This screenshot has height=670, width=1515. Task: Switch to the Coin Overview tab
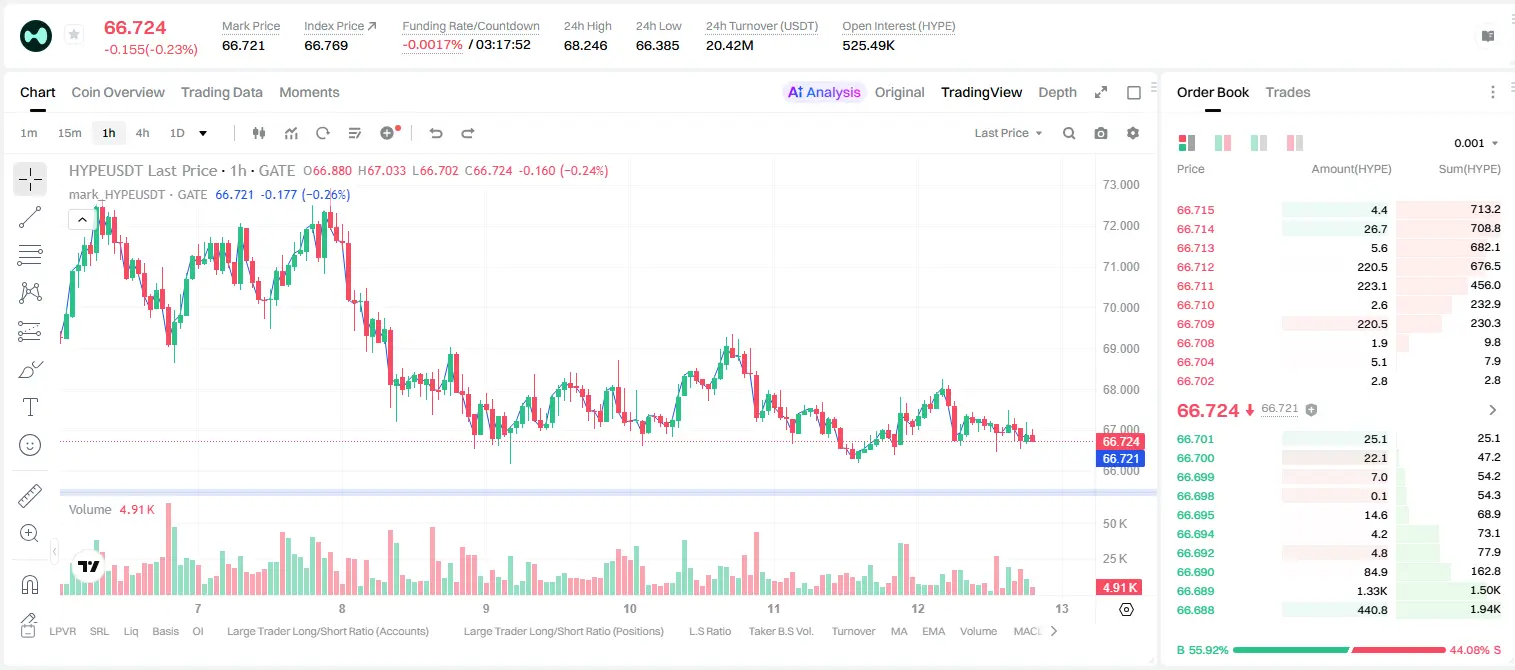click(118, 92)
